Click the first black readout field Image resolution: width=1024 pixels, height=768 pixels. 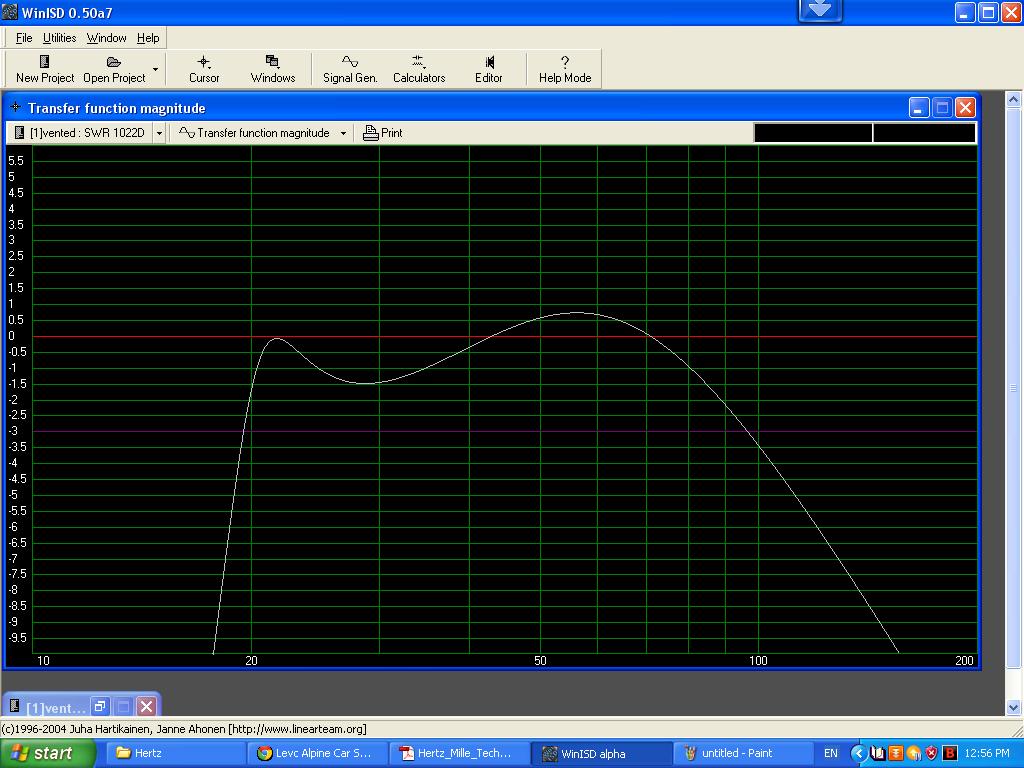(812, 133)
